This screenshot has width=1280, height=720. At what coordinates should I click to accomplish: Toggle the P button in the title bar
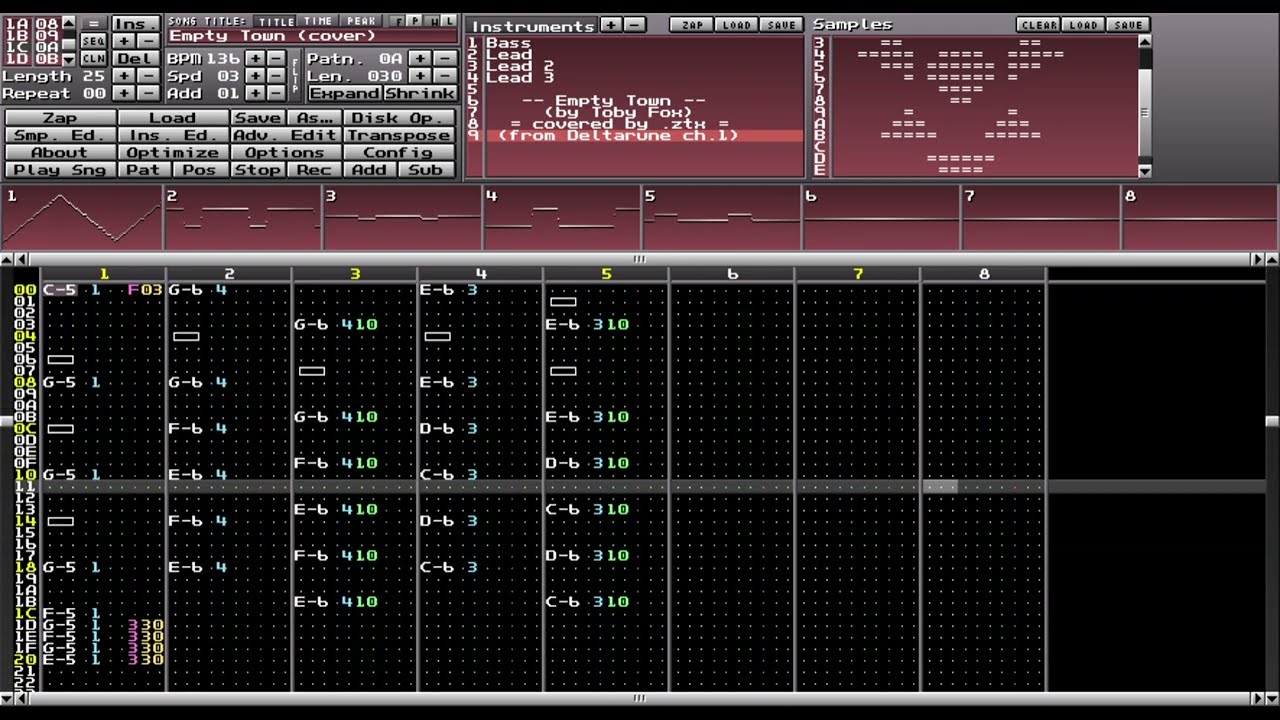[415, 21]
